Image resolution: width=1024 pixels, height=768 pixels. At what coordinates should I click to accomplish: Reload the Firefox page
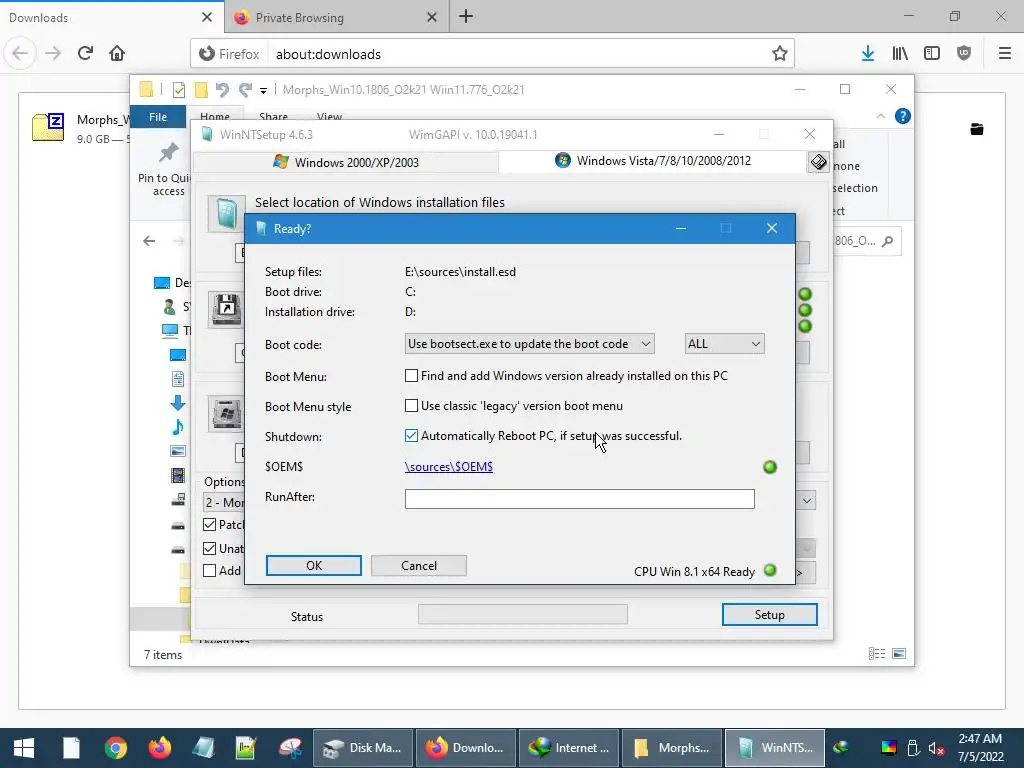coord(85,54)
